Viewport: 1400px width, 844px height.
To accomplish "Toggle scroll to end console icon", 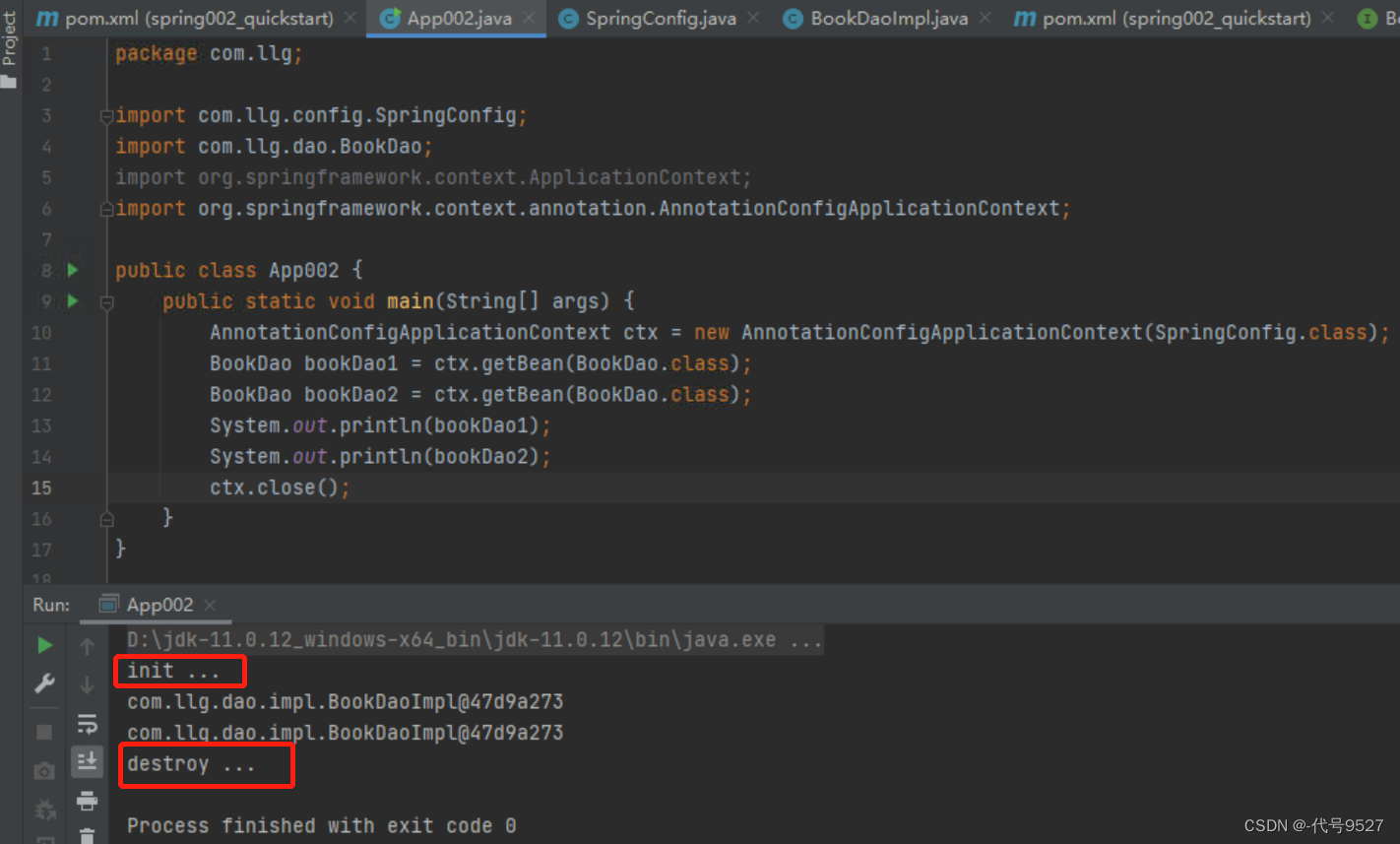I will pos(87,760).
